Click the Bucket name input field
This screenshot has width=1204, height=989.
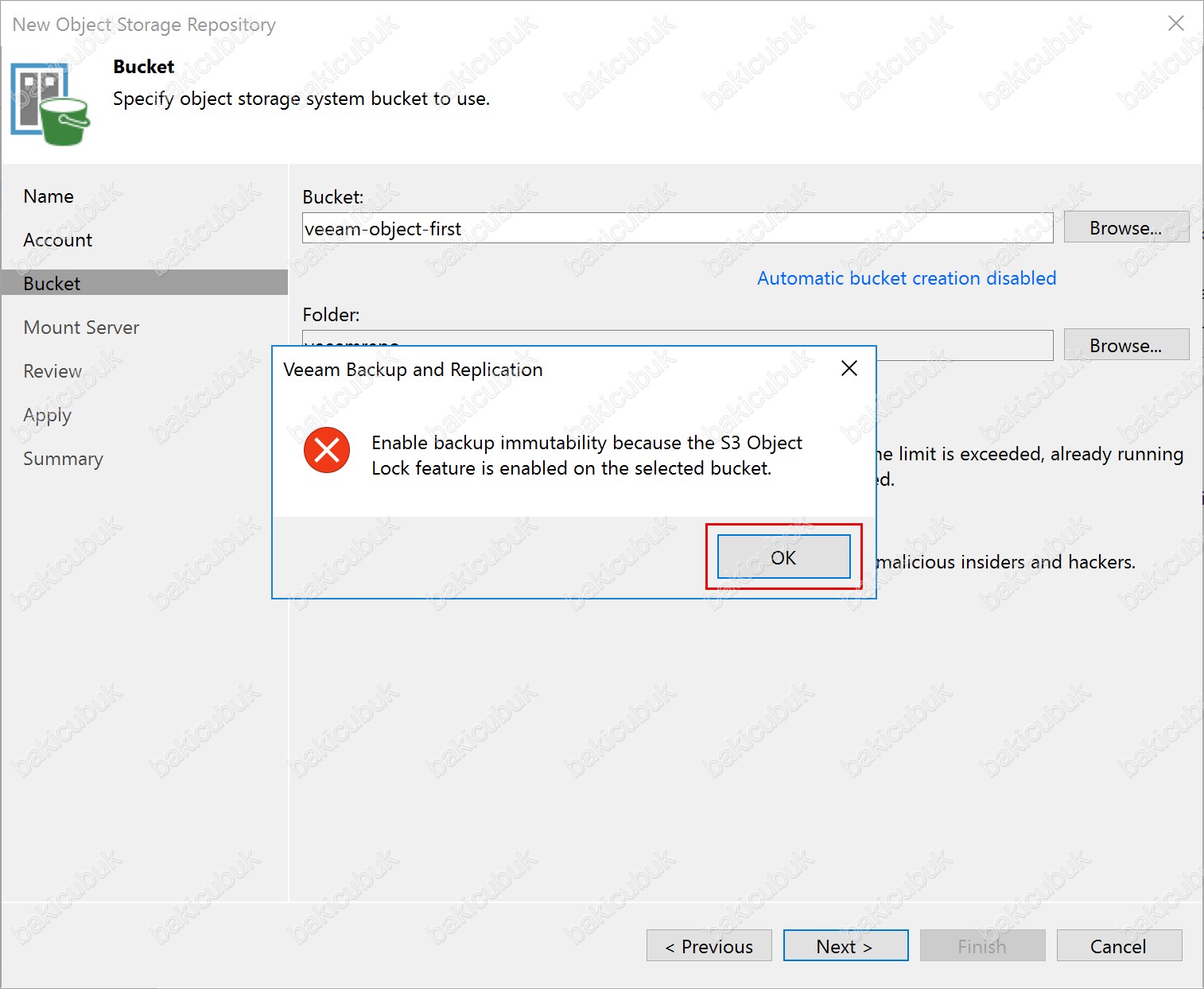tap(678, 228)
